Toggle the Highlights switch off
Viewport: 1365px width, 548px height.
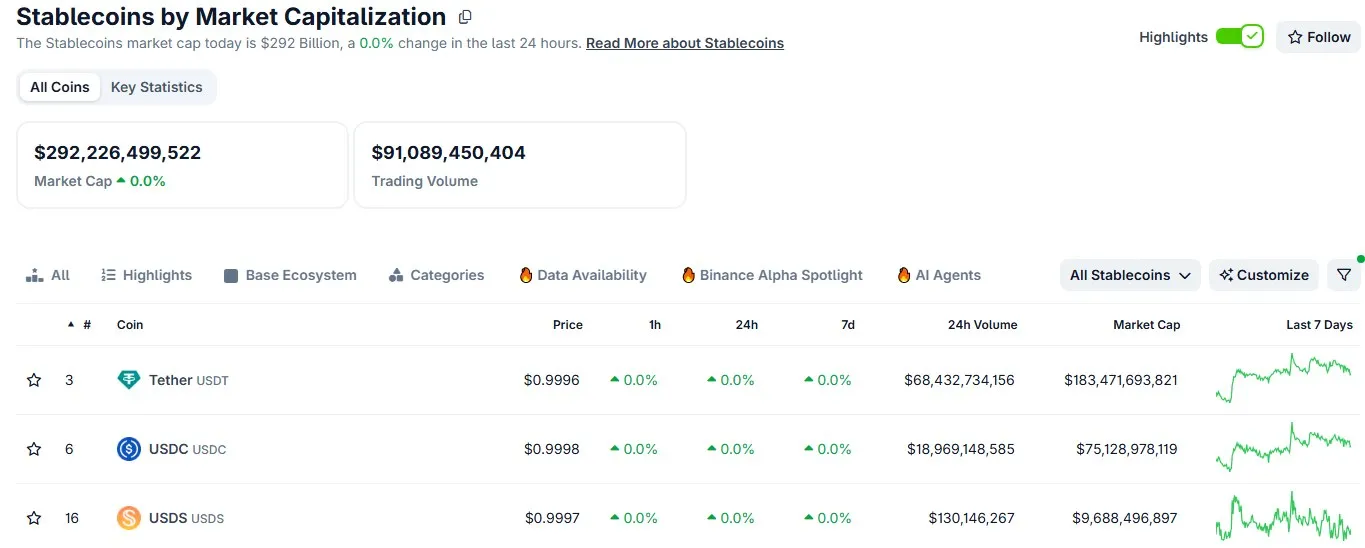[x=1240, y=37]
